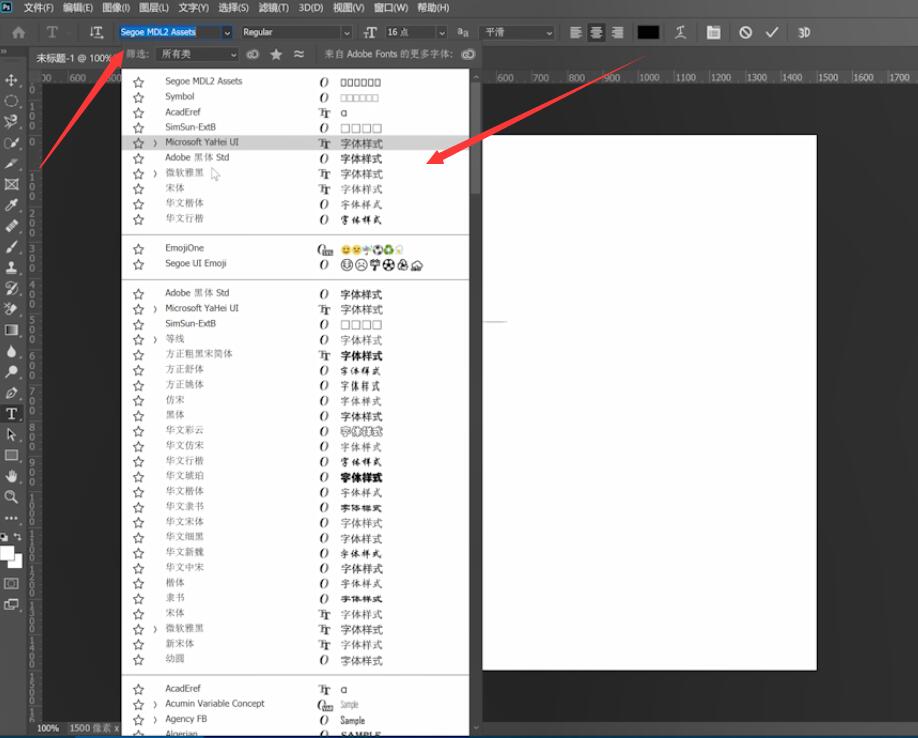
Task: Right align text
Action: pyautogui.click(x=617, y=32)
